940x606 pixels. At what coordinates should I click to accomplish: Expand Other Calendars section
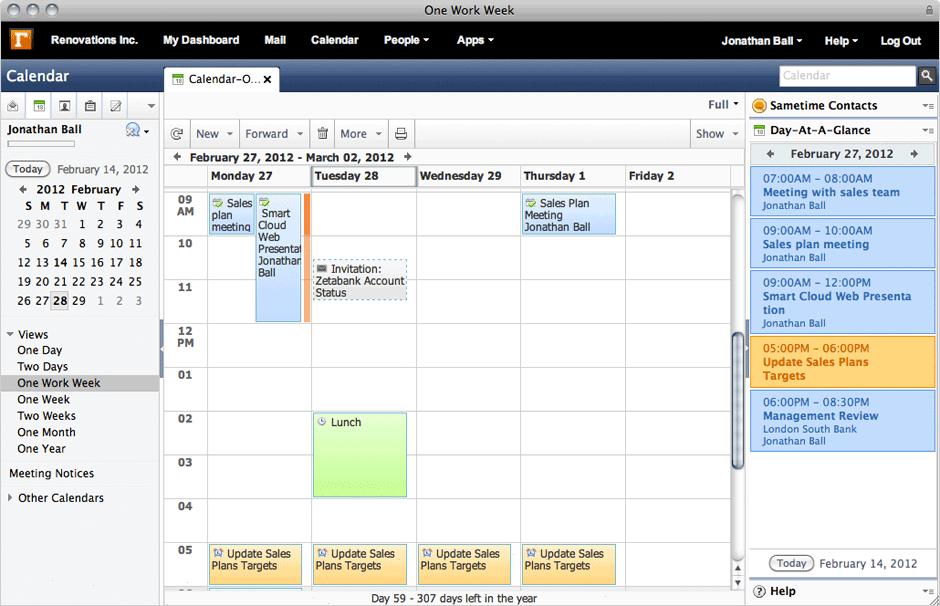point(10,498)
